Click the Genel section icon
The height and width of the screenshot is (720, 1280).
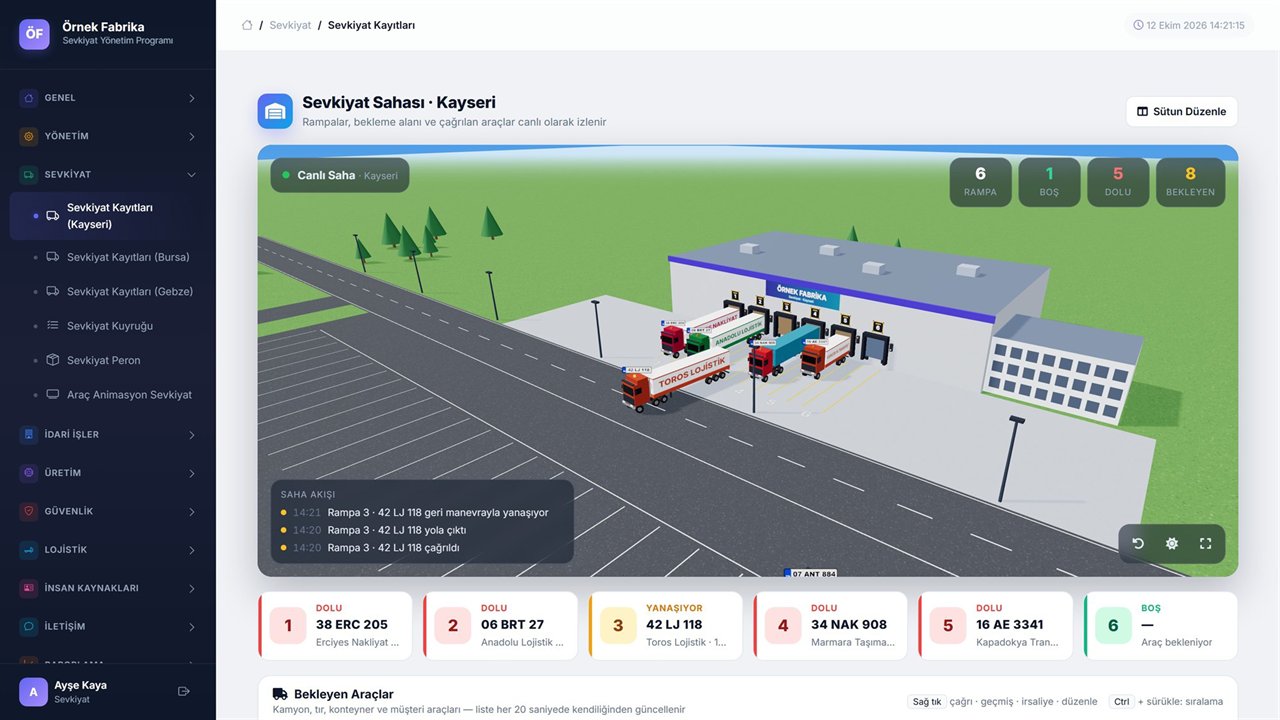28,98
